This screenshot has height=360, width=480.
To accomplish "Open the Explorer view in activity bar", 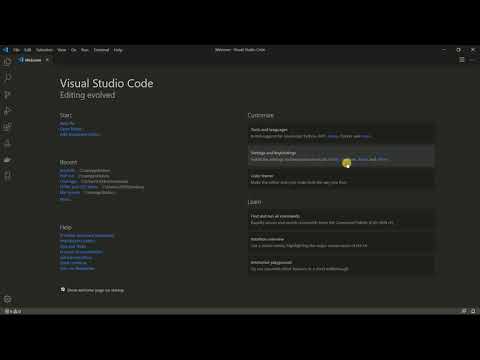I will [7, 61].
